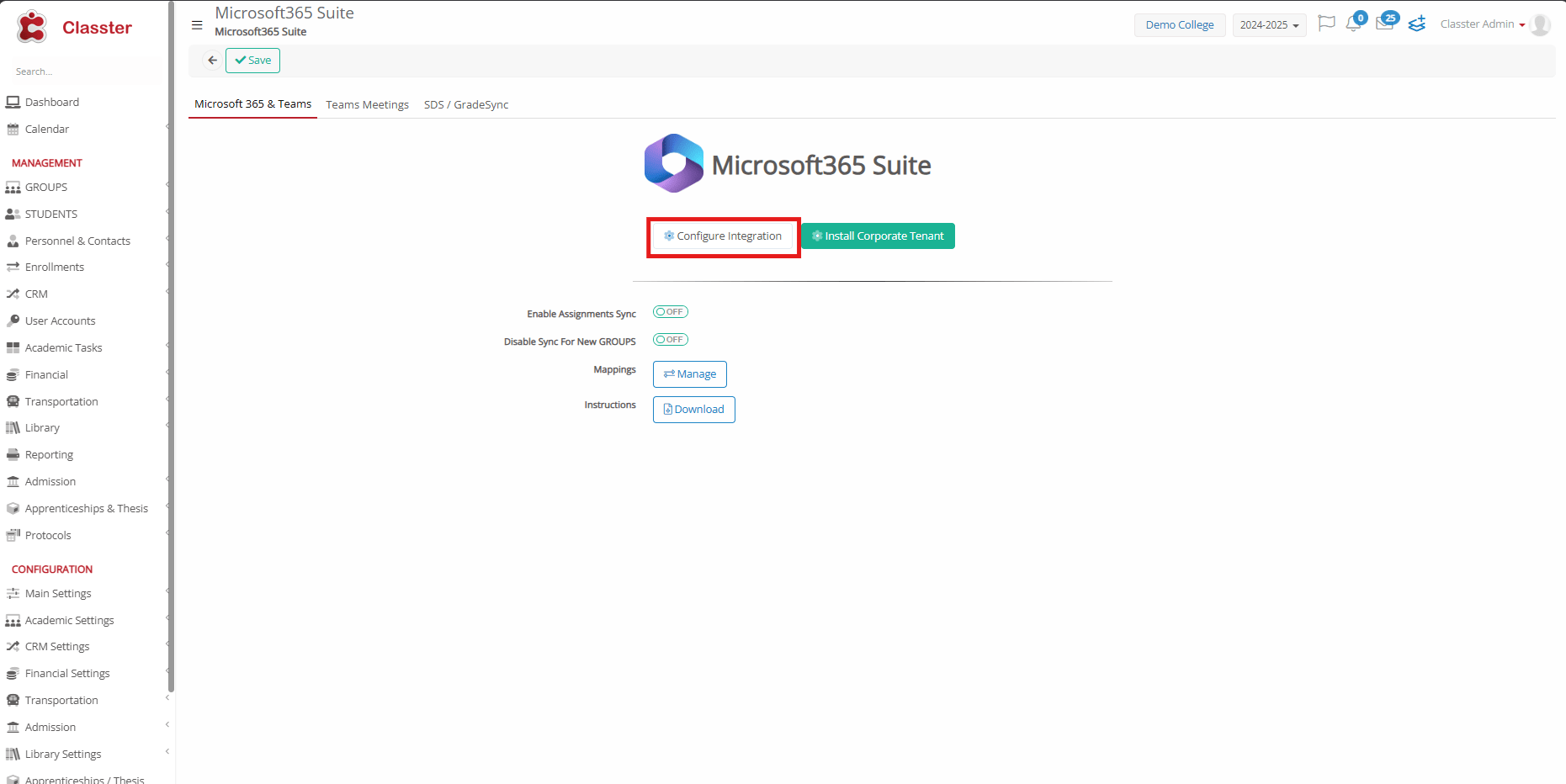Open CRM Settings menu item

(x=57, y=647)
